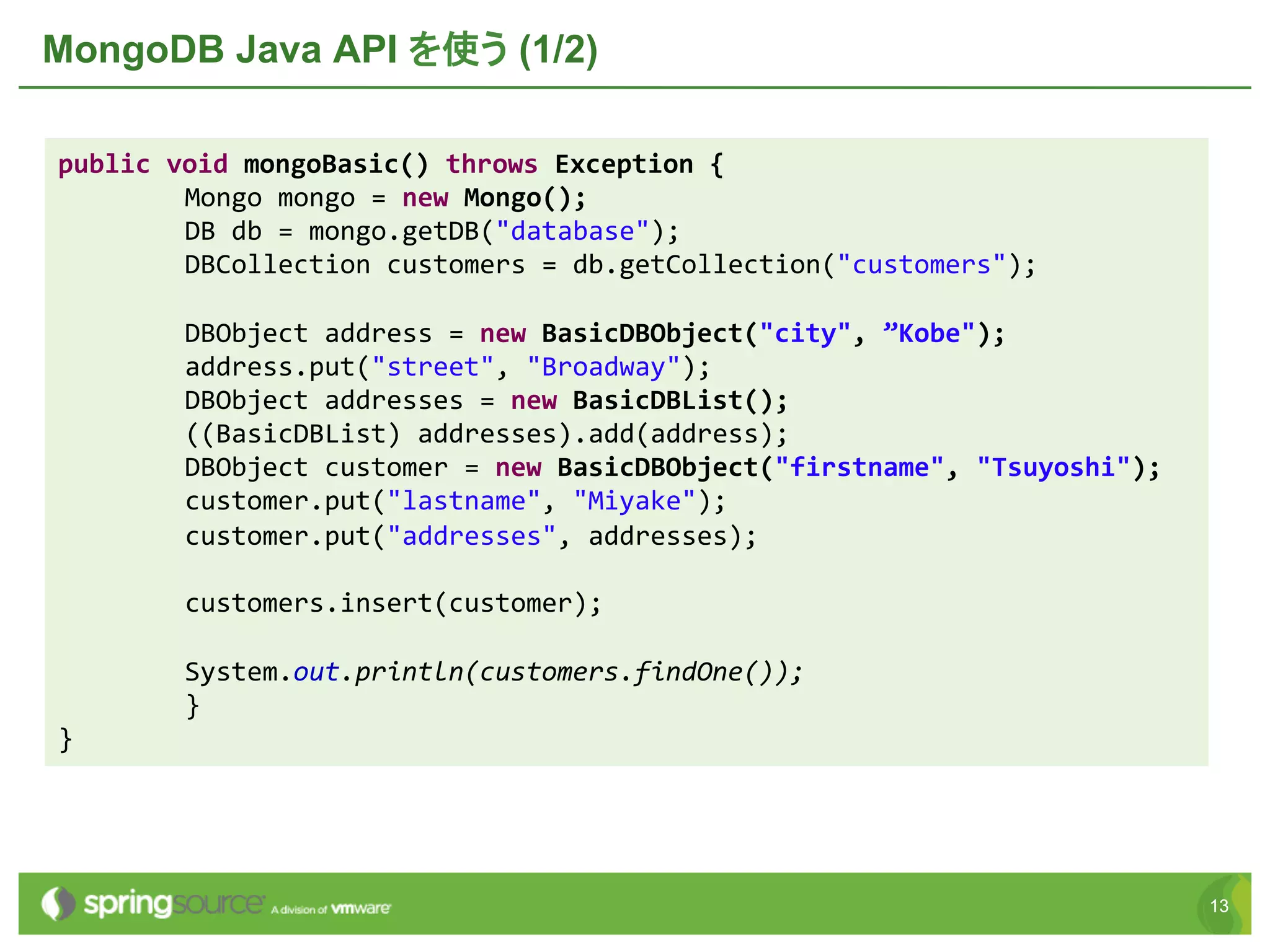The height and width of the screenshot is (952, 1270).
Task: Click the "Miyake" string literal
Action: pyautogui.click(x=634, y=501)
